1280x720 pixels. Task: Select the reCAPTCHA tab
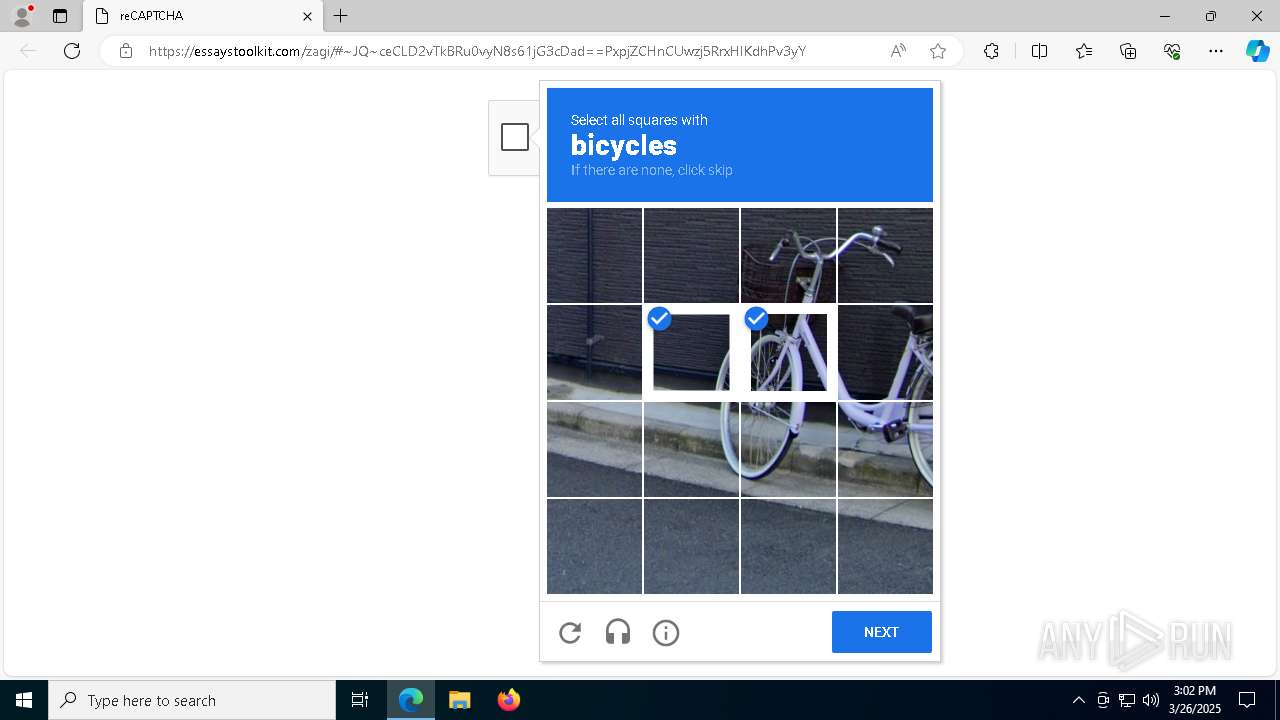point(203,16)
